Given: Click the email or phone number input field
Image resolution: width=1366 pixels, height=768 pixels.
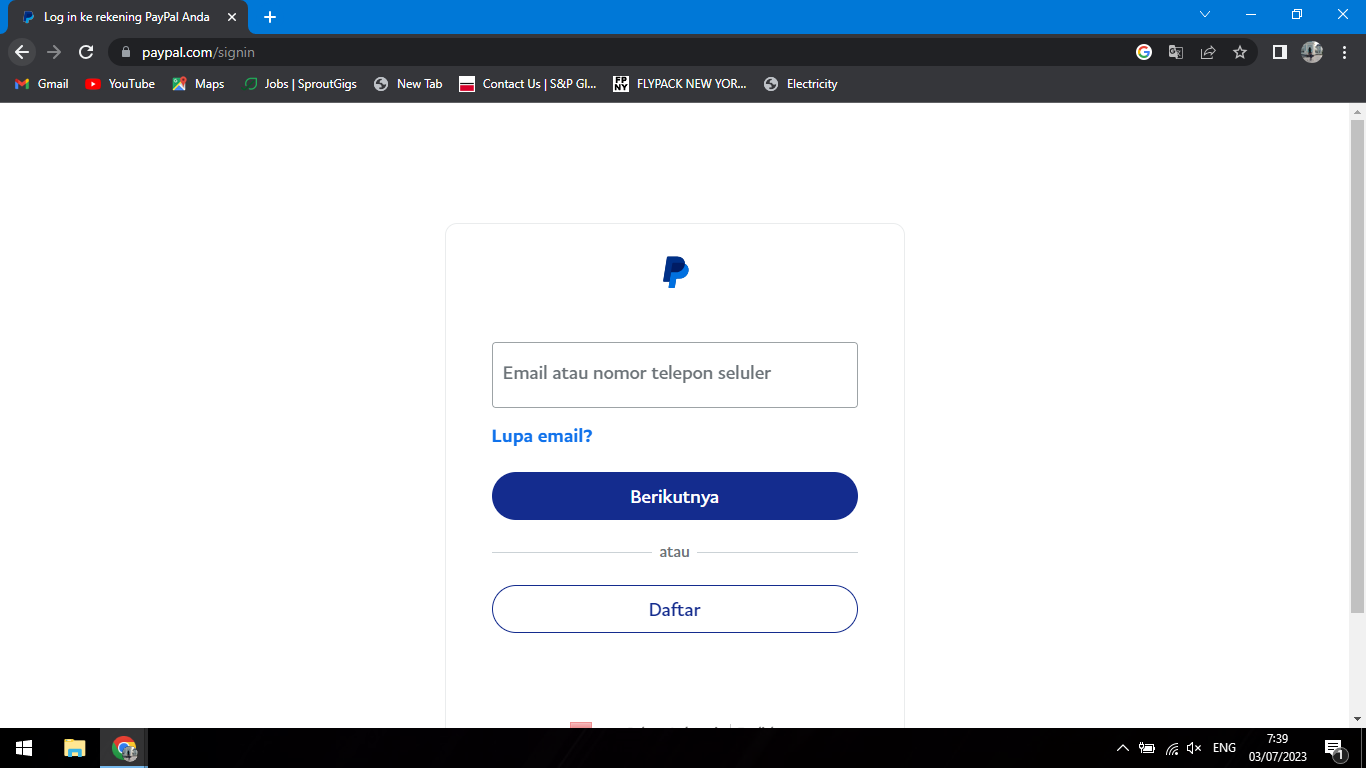Looking at the screenshot, I should [675, 375].
